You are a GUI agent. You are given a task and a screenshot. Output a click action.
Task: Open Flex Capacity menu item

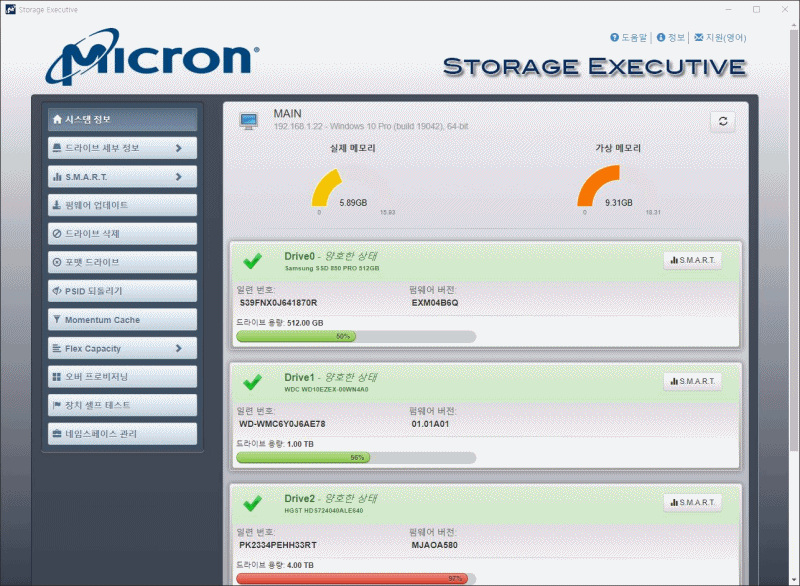coord(122,348)
